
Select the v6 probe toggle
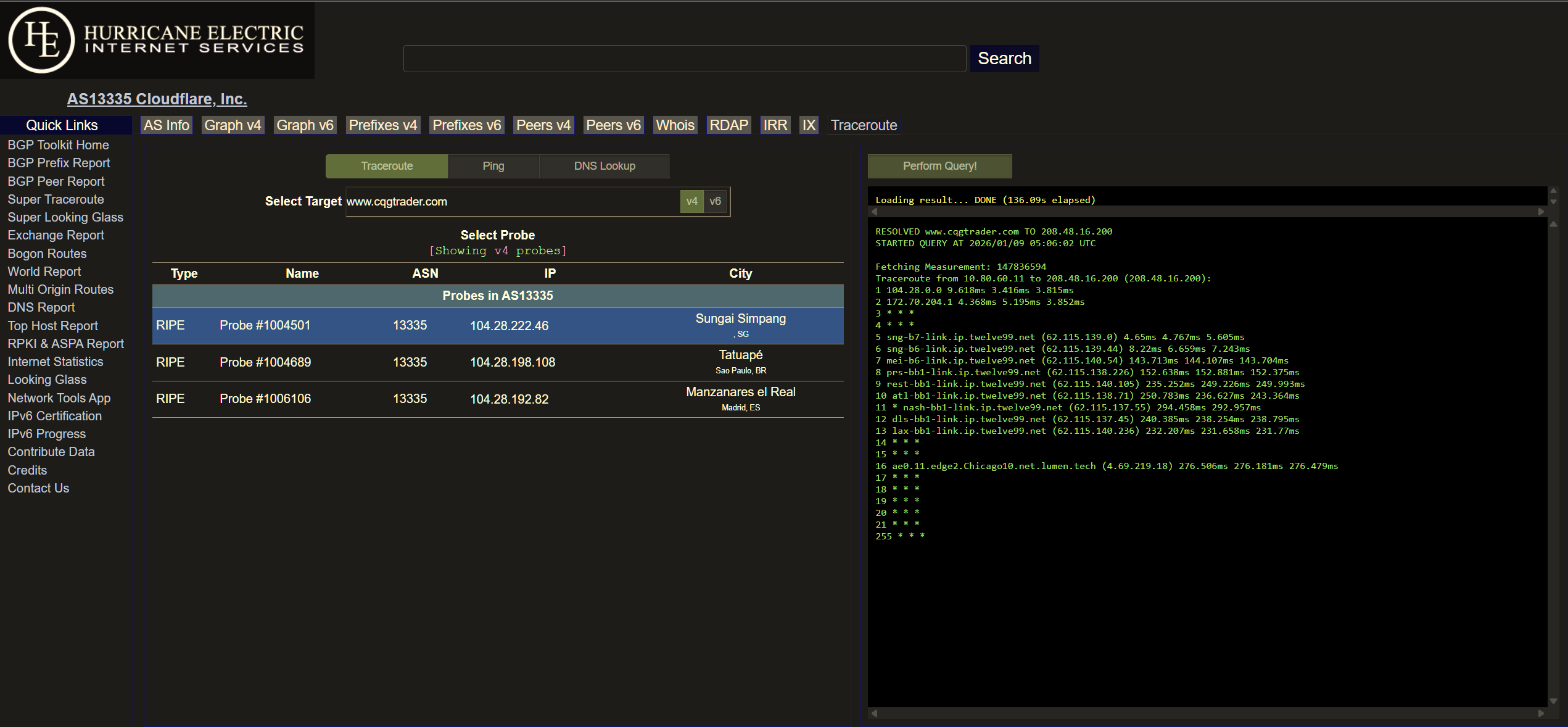click(x=716, y=201)
